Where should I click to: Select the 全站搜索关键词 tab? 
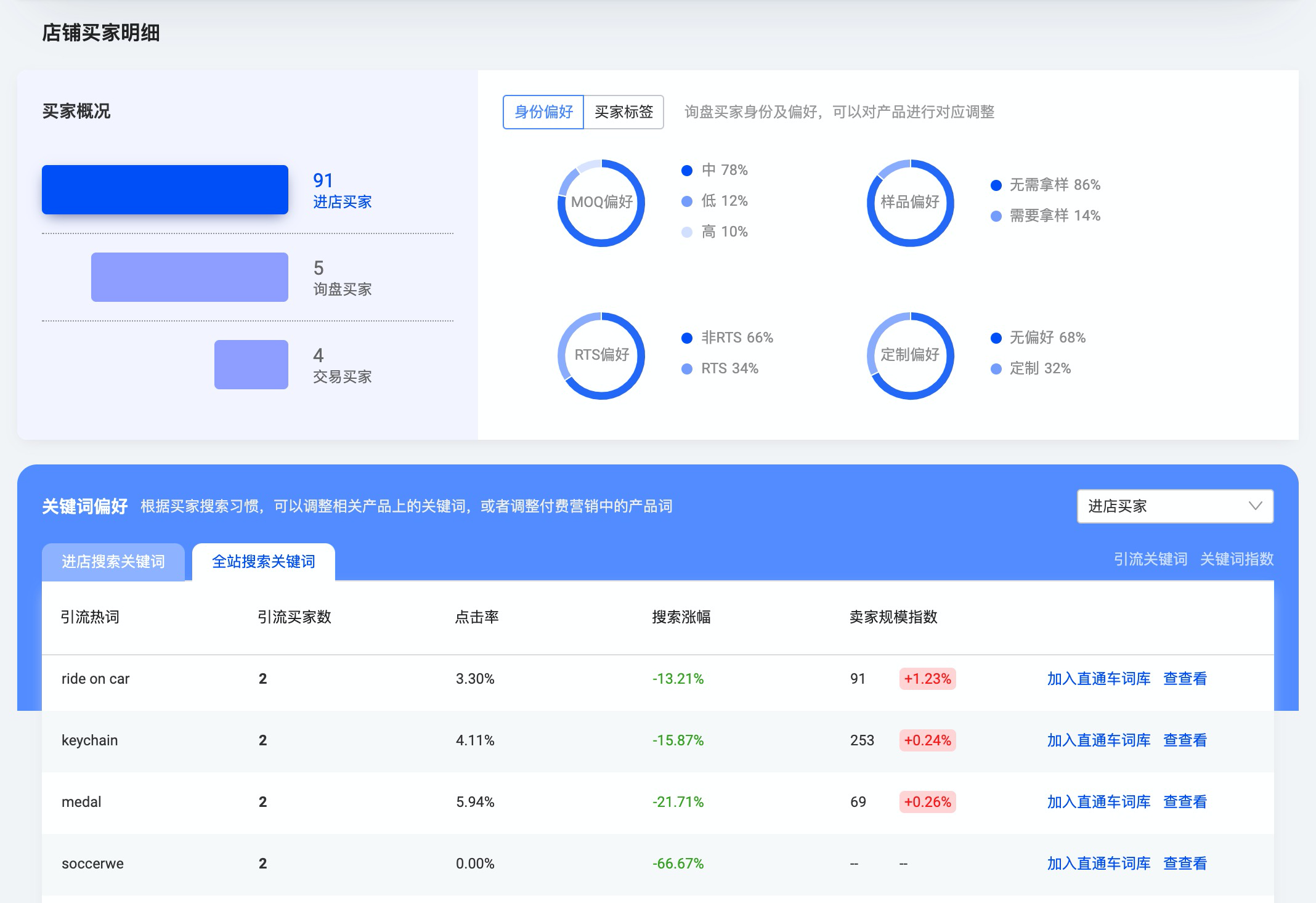(x=264, y=562)
